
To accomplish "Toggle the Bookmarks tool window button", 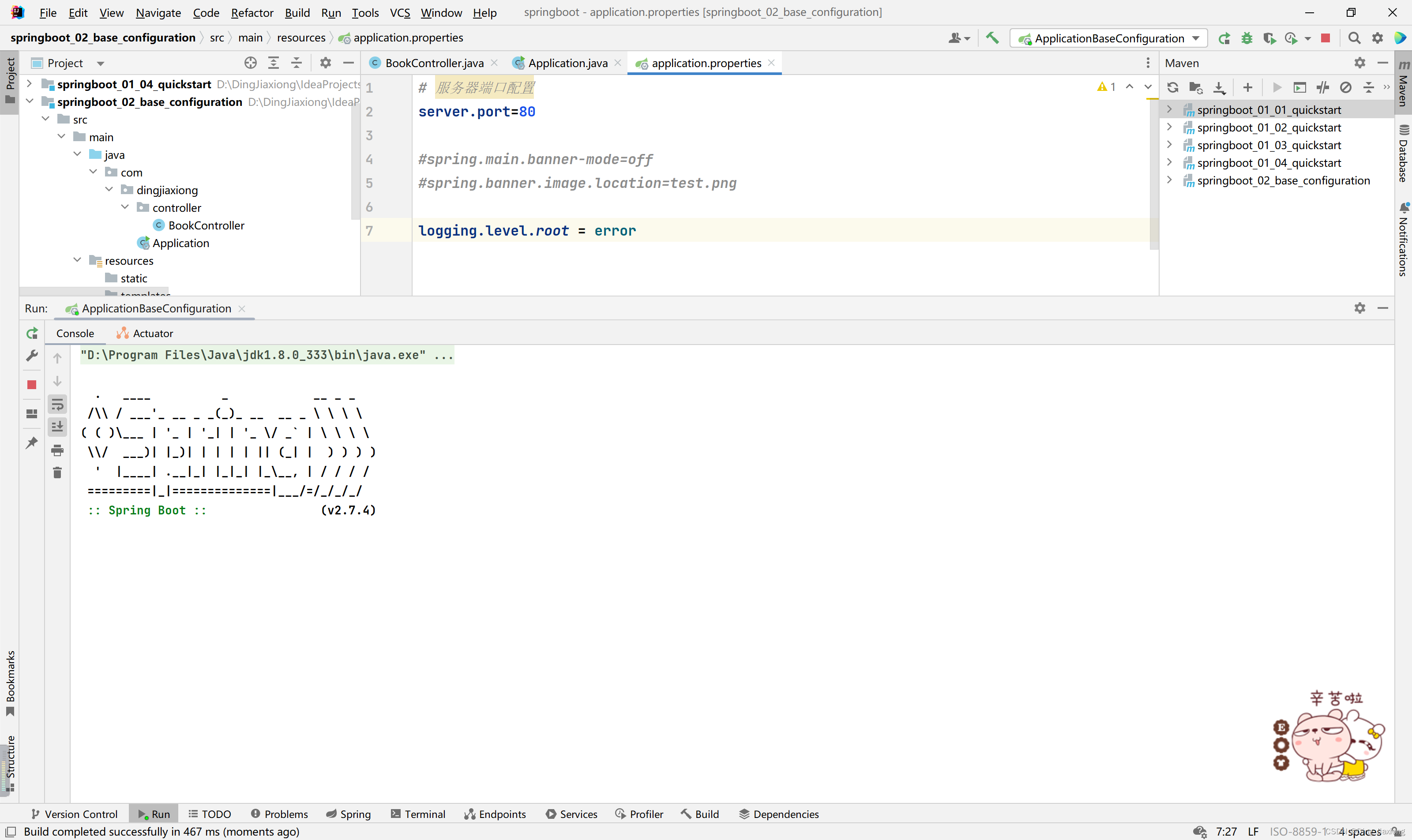I will coord(10,683).
